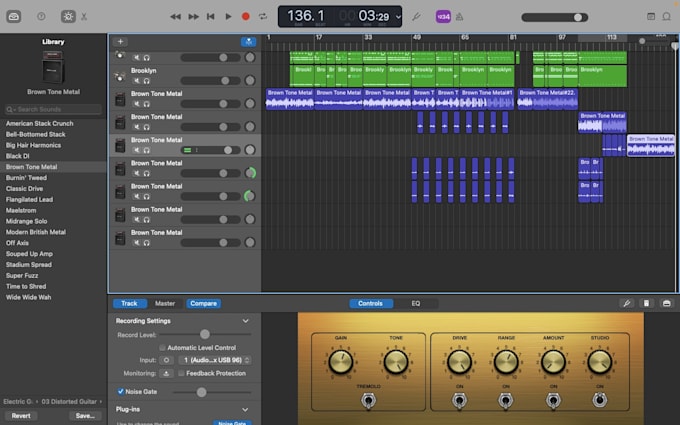Click the Revert button in Library

(21, 415)
